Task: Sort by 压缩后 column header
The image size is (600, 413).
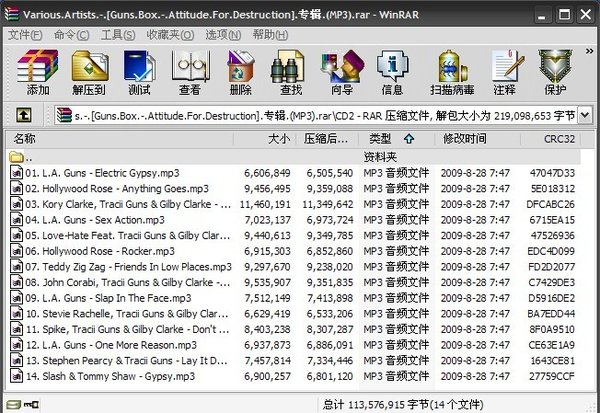Action: tap(327, 139)
